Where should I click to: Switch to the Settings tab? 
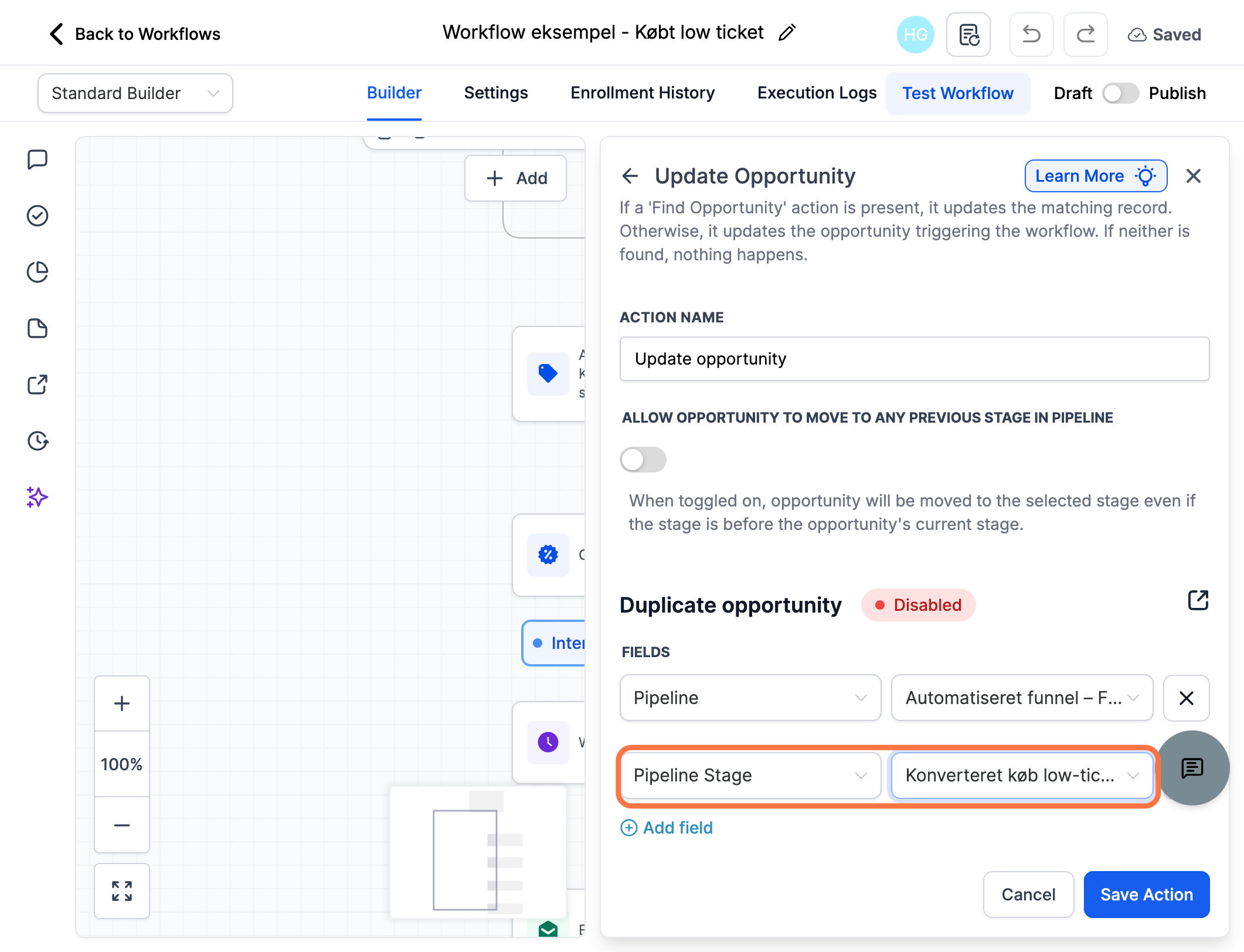coord(496,93)
